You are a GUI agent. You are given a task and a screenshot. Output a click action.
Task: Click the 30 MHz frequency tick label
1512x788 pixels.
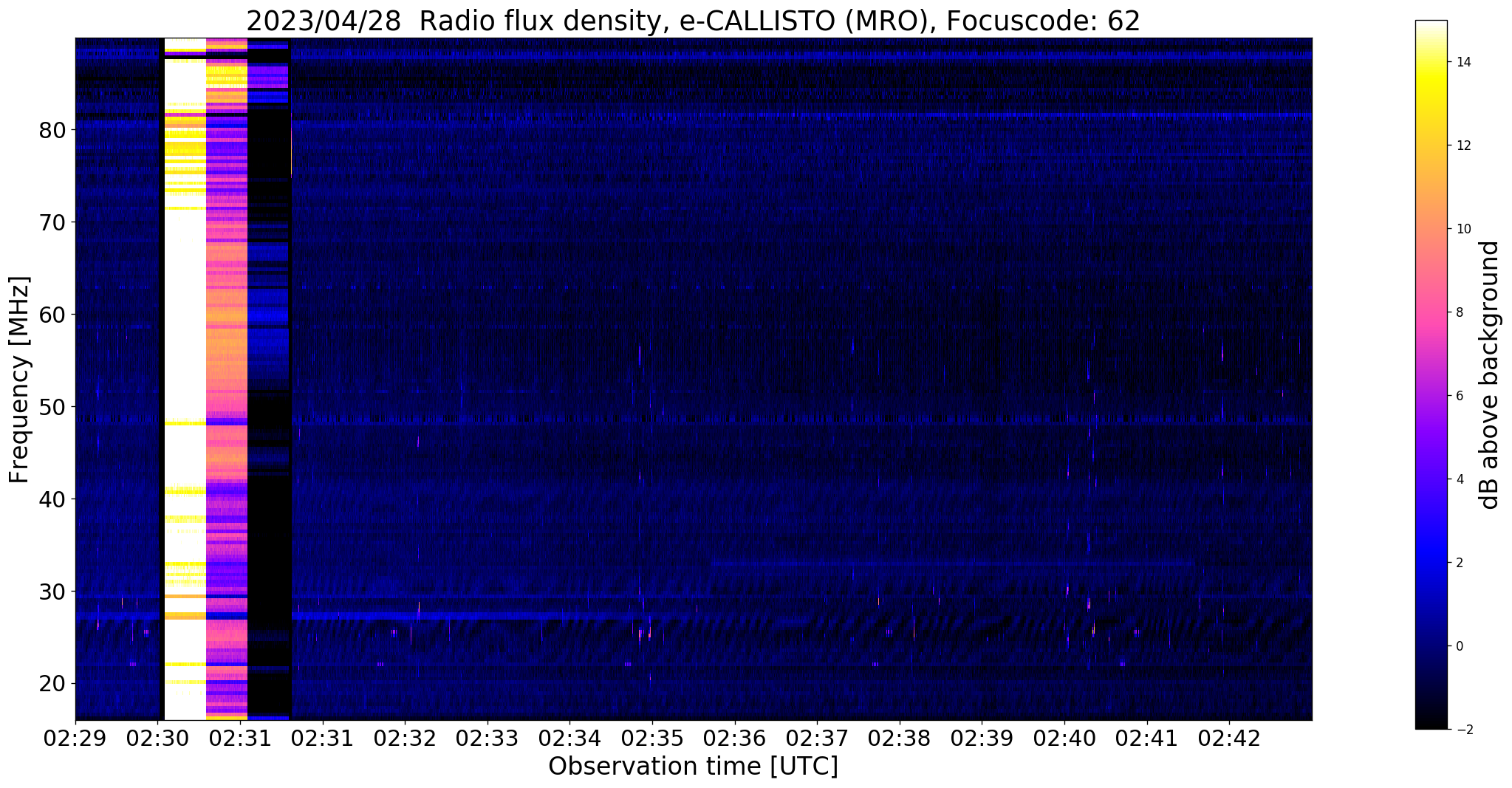[x=52, y=592]
